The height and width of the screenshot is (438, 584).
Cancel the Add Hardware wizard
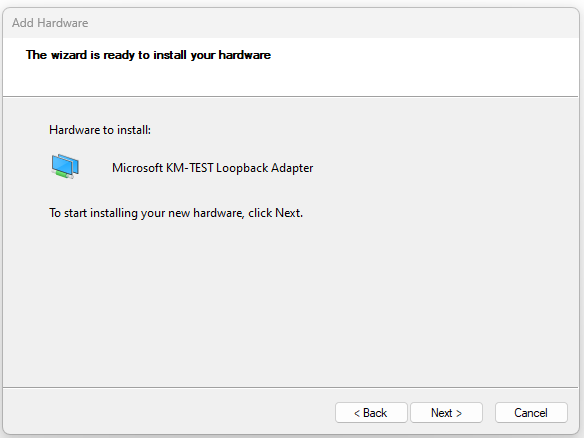pos(531,413)
